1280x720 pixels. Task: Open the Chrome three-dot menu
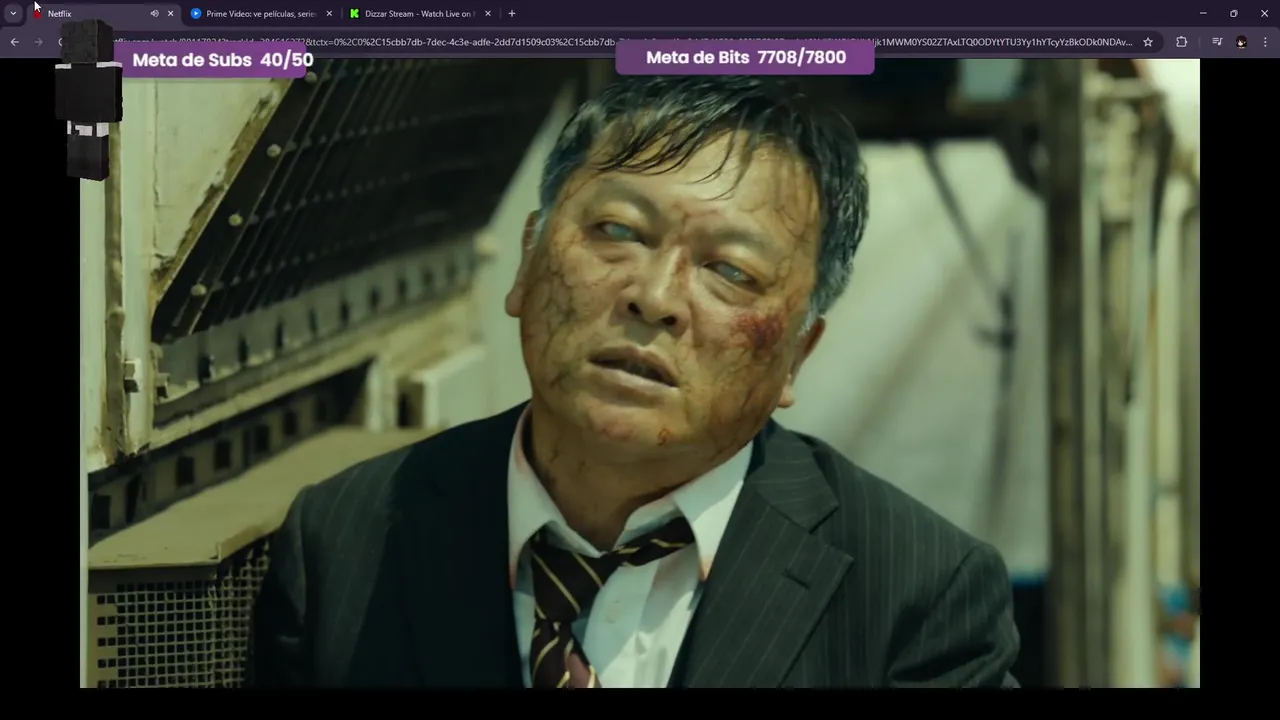[1265, 42]
